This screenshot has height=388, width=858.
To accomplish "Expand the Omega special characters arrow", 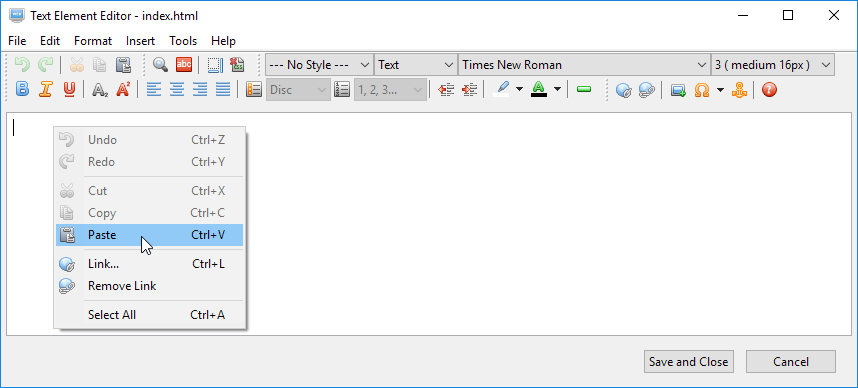I will click(x=720, y=89).
